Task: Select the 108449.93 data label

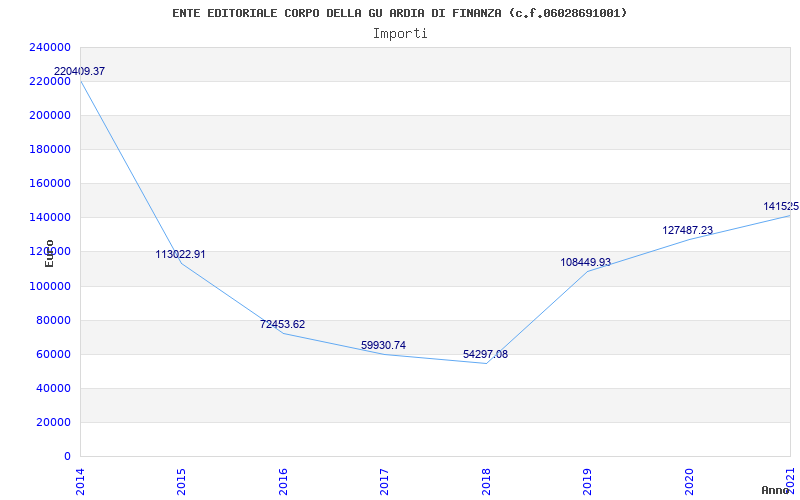Action: tap(586, 262)
